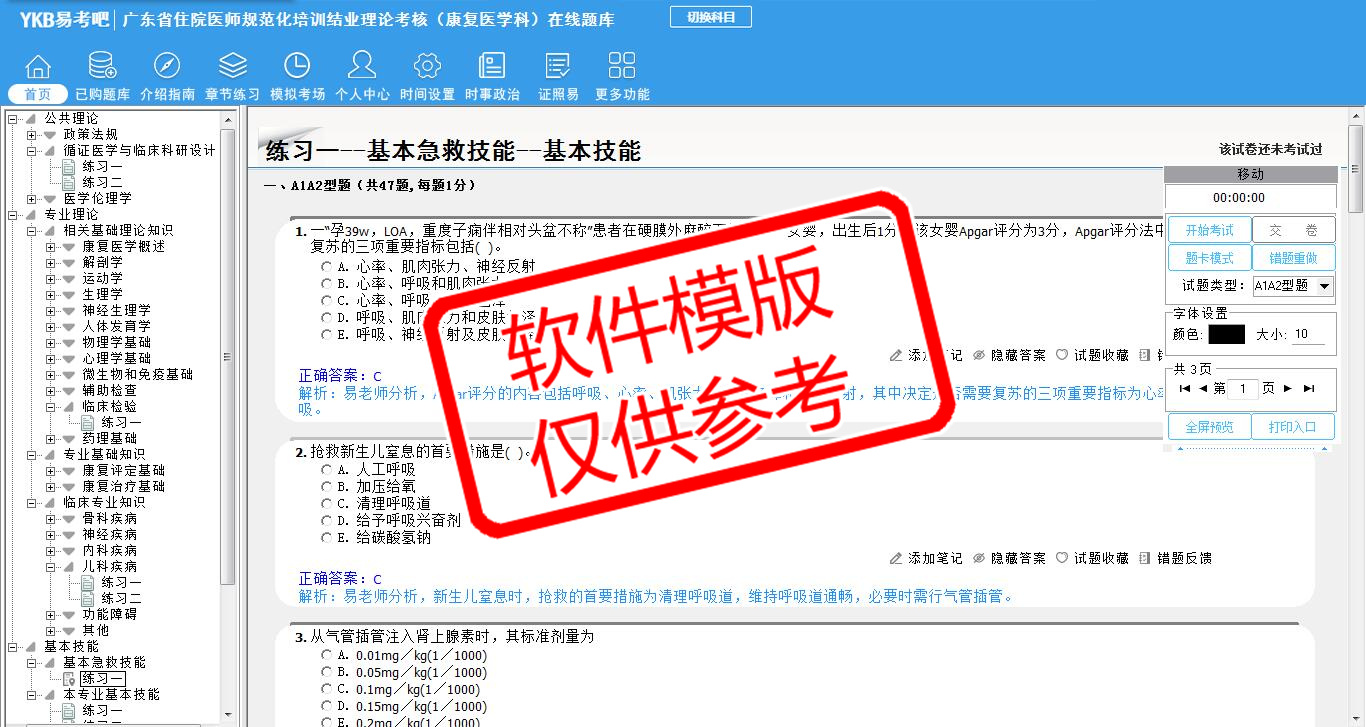This screenshot has height=727, width=1366.
Task: Open the 已购题库 purchased library icon
Action: [102, 68]
